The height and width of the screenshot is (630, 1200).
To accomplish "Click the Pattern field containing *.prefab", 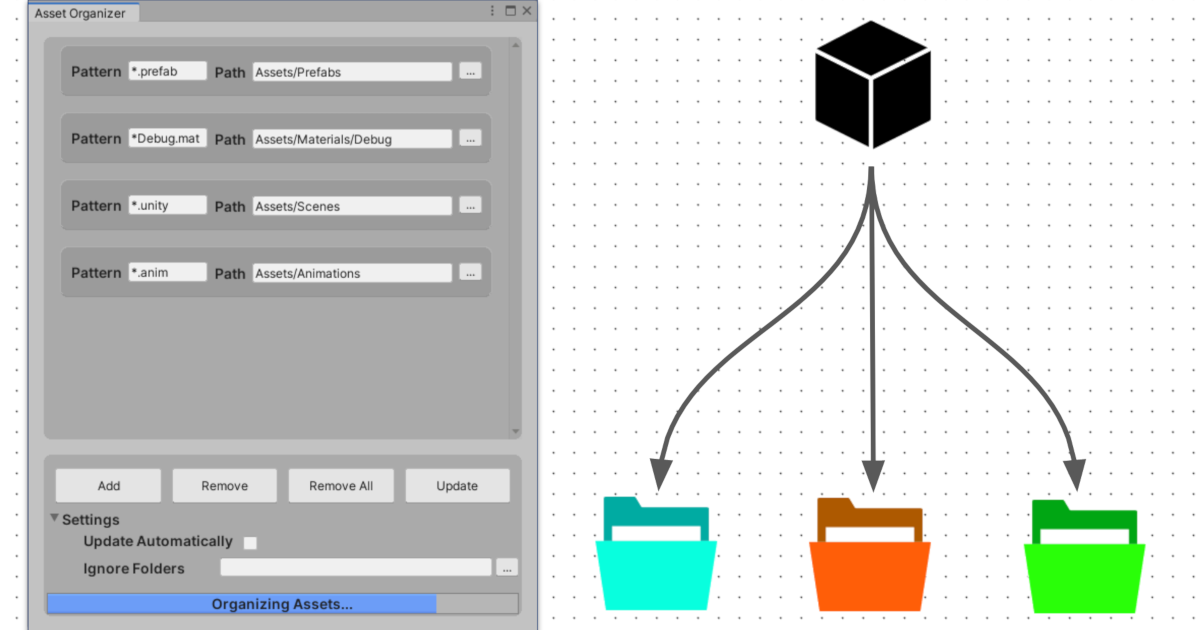I will 167,71.
